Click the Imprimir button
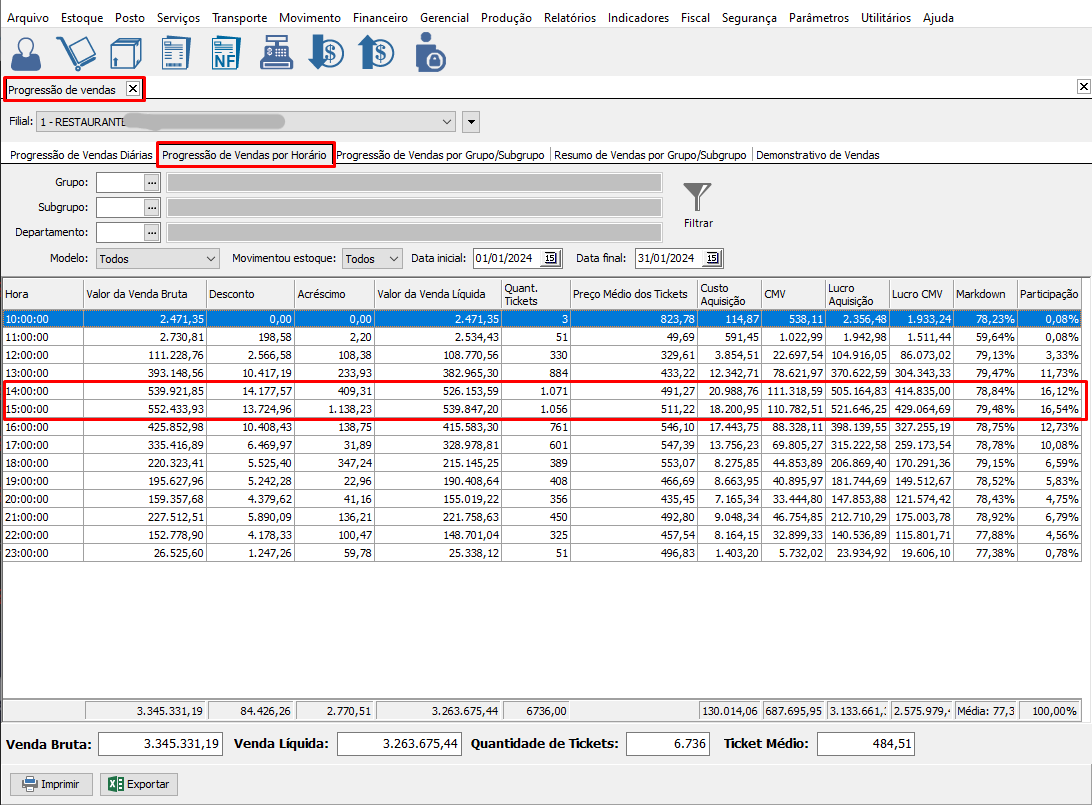Screen dimensions: 1092x805 click(x=51, y=784)
